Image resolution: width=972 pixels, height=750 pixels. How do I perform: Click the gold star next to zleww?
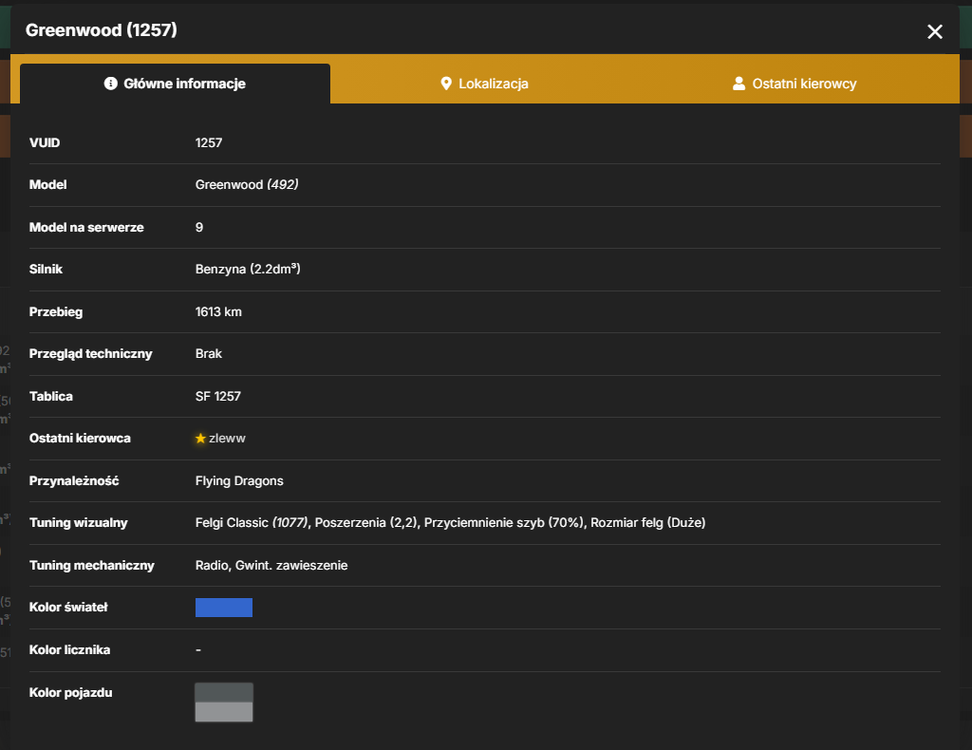pyautogui.click(x=200, y=438)
